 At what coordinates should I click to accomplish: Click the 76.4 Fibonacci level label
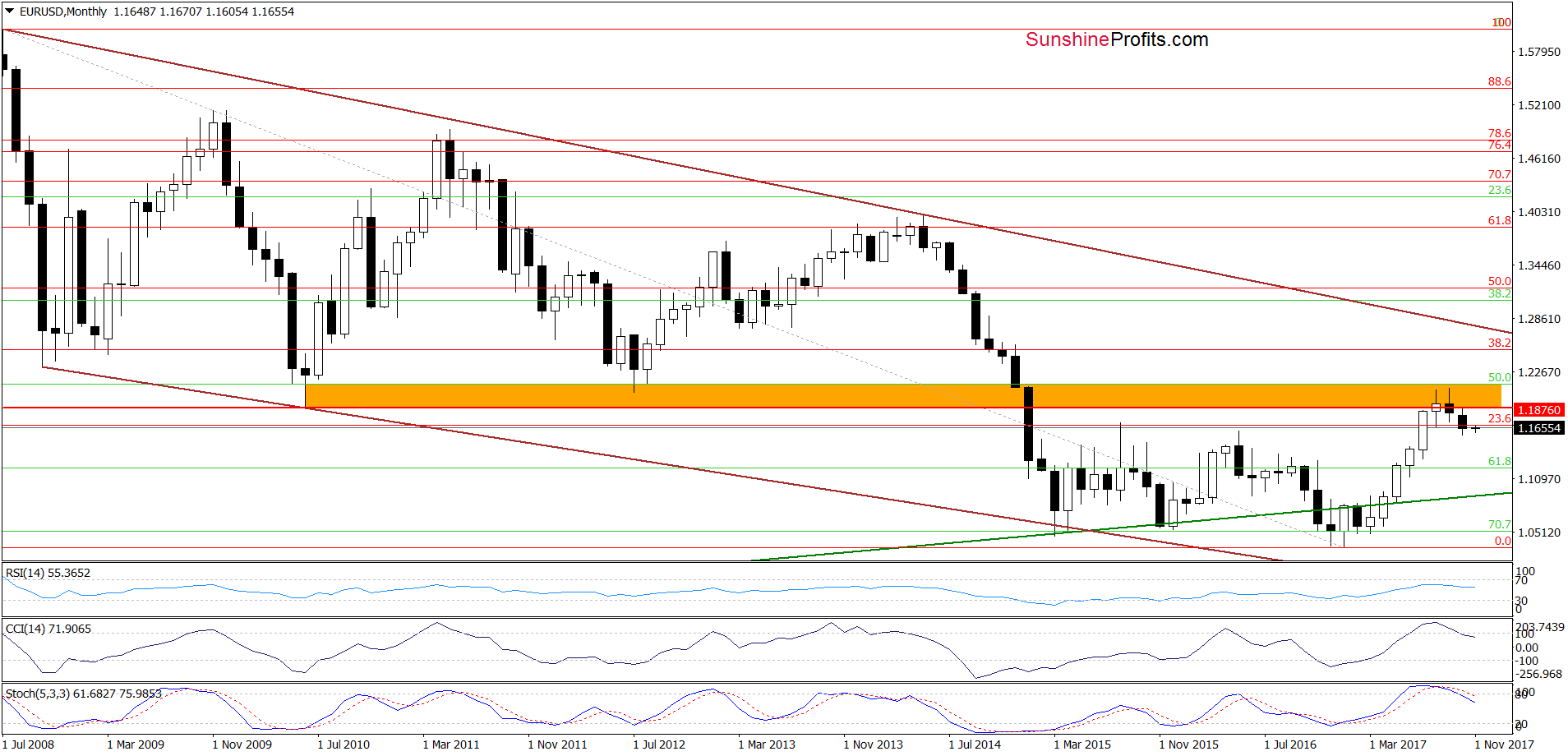pos(1499,145)
